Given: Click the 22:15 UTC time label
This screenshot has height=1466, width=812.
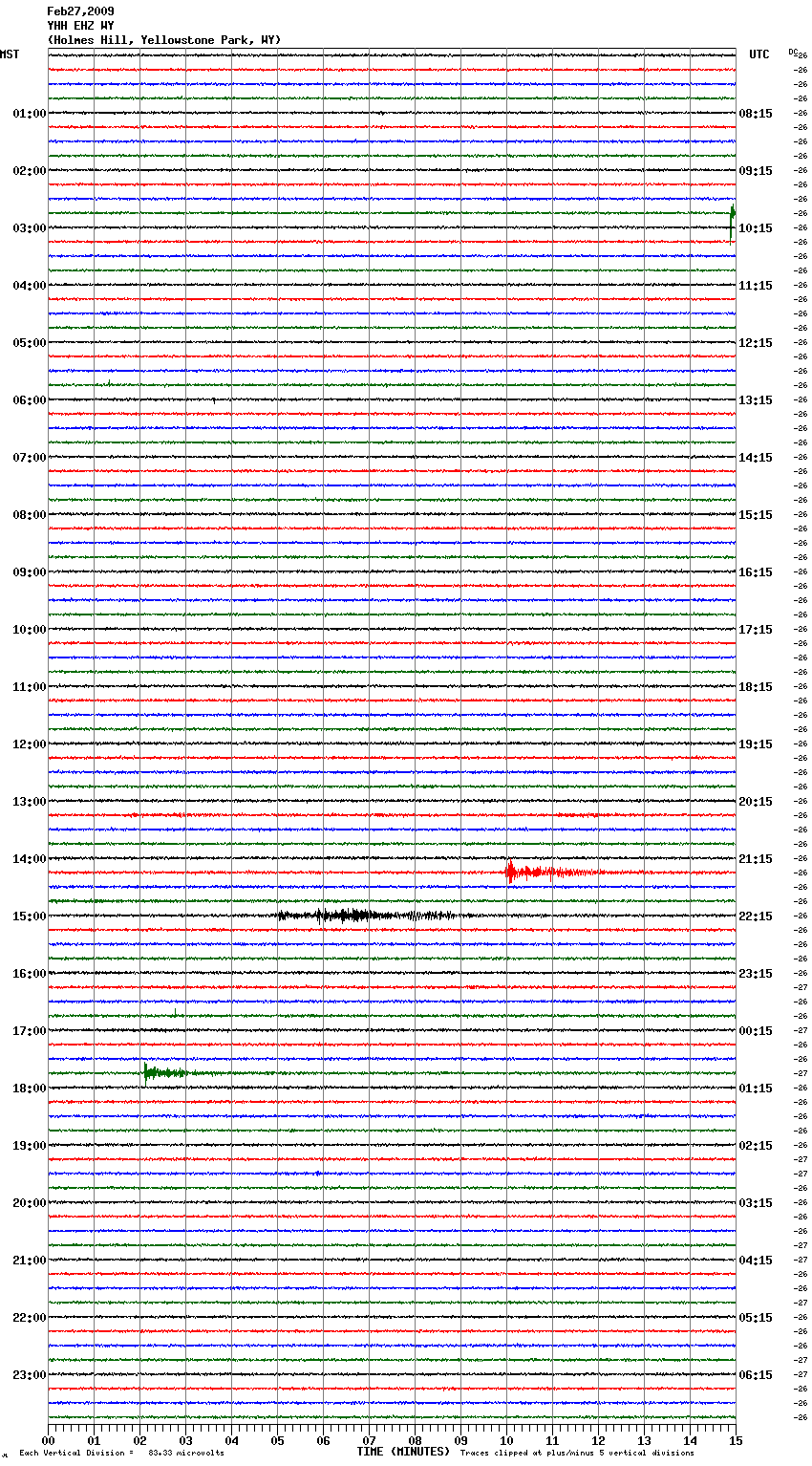Looking at the screenshot, I should 756,916.
